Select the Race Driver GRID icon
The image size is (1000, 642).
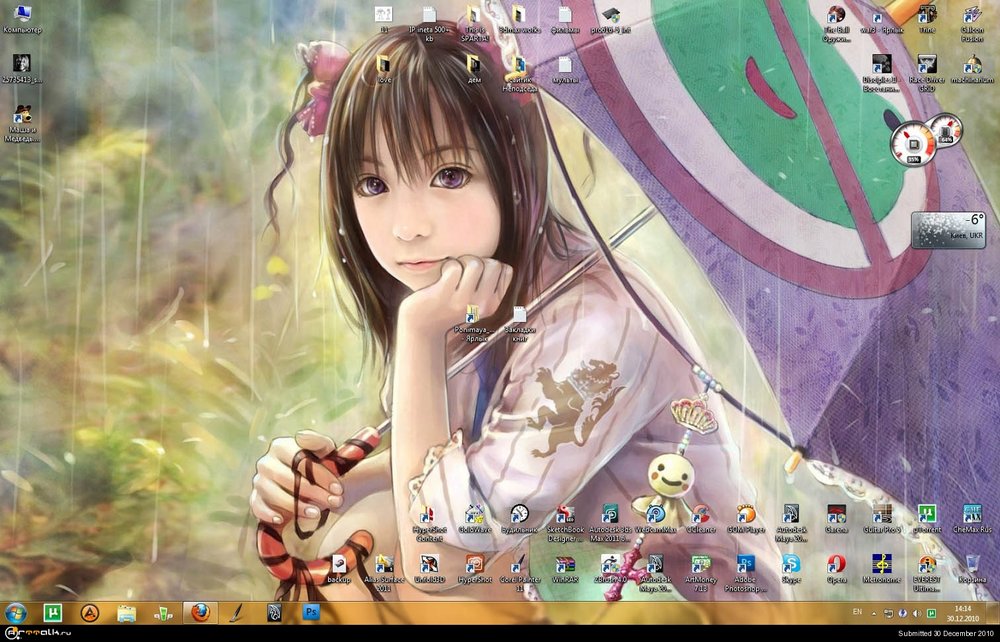926,65
